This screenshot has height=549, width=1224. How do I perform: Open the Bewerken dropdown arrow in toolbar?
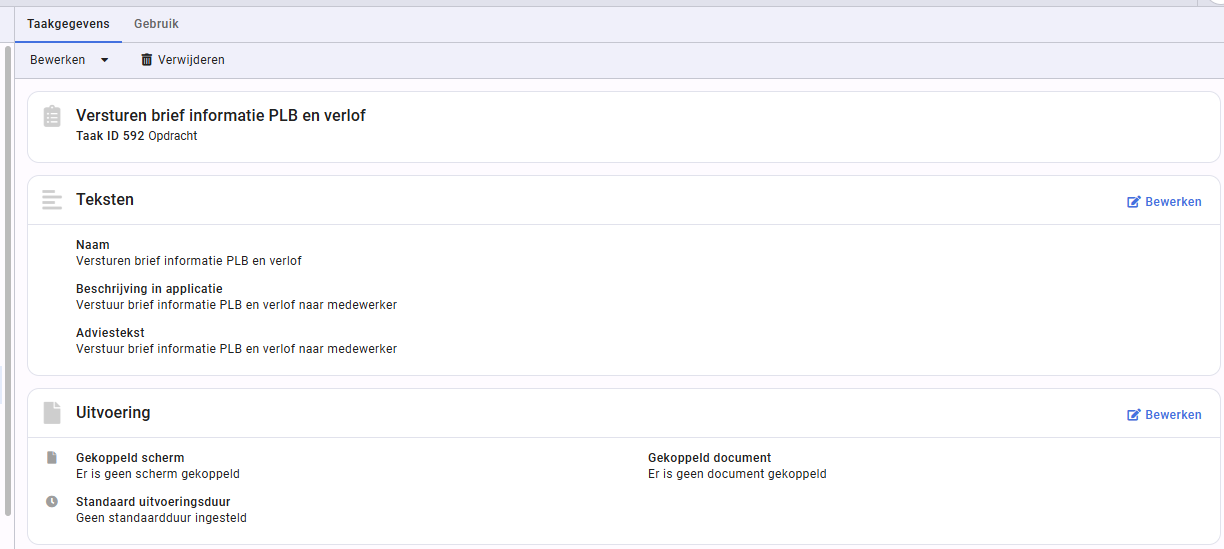(x=104, y=60)
